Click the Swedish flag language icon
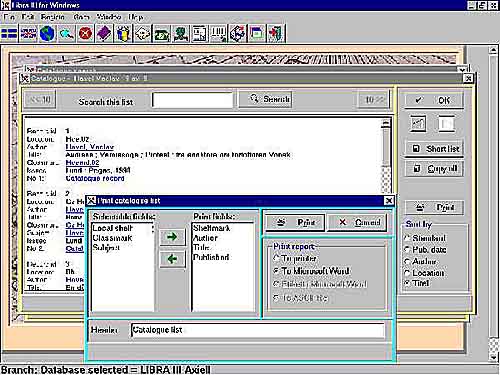 9,33
